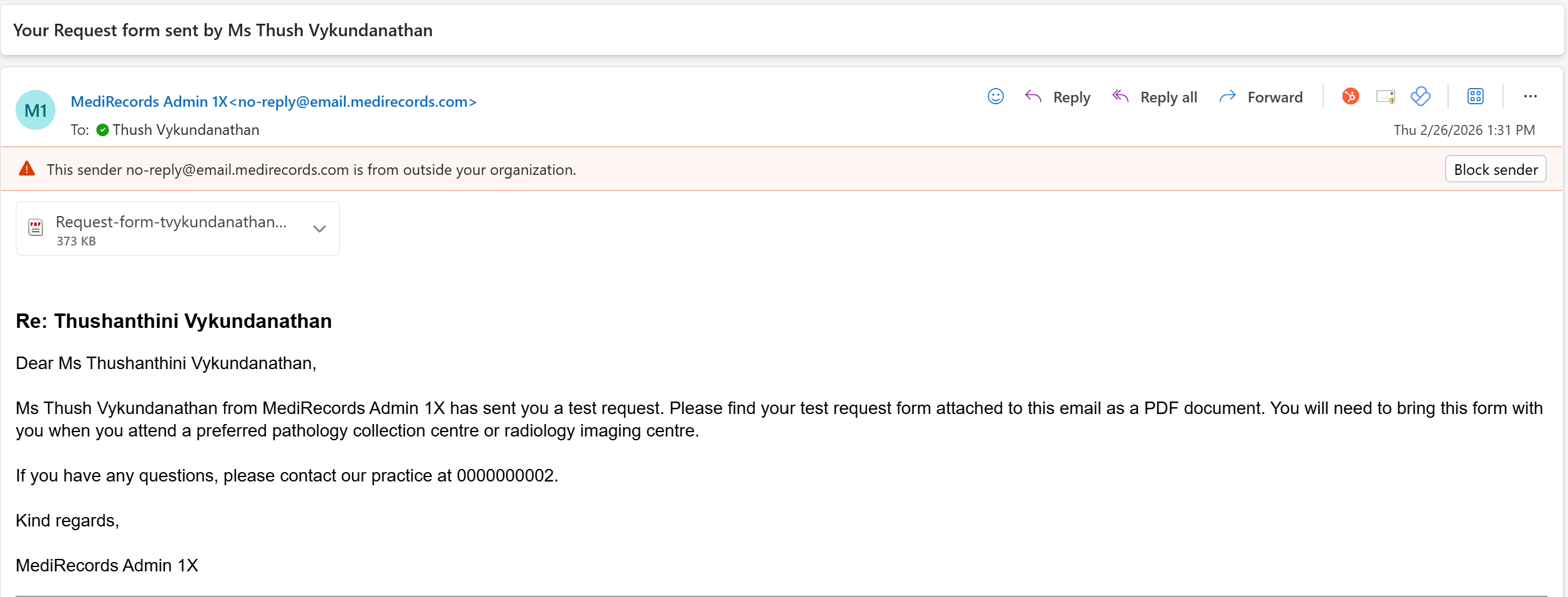The width and height of the screenshot is (1568, 597).
Task: Click the M1 sender avatar
Action: pyautogui.click(x=36, y=110)
